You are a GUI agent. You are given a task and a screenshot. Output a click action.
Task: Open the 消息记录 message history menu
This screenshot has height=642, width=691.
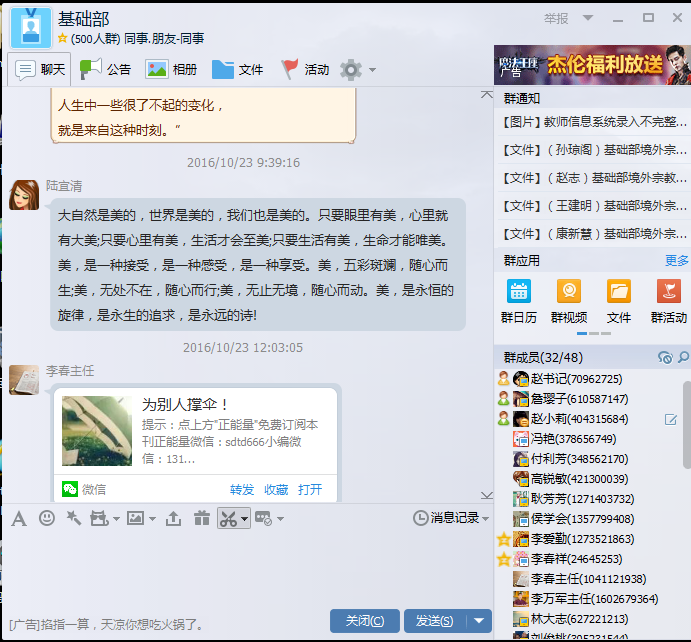452,518
